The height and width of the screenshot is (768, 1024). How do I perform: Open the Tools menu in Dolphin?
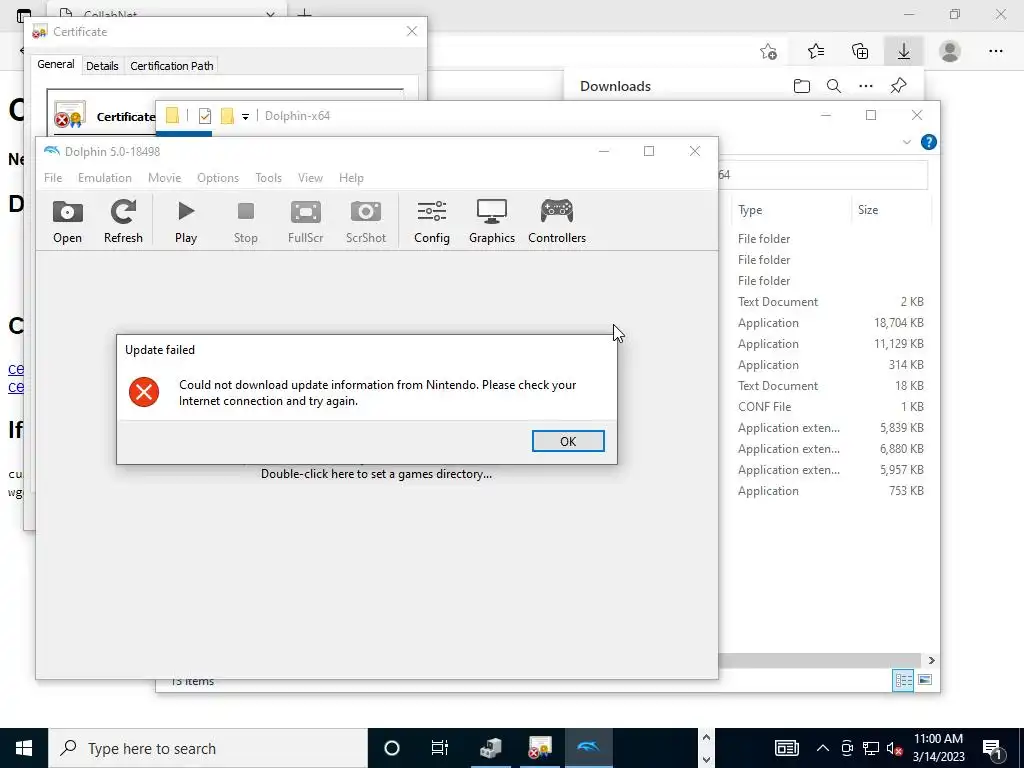268,178
